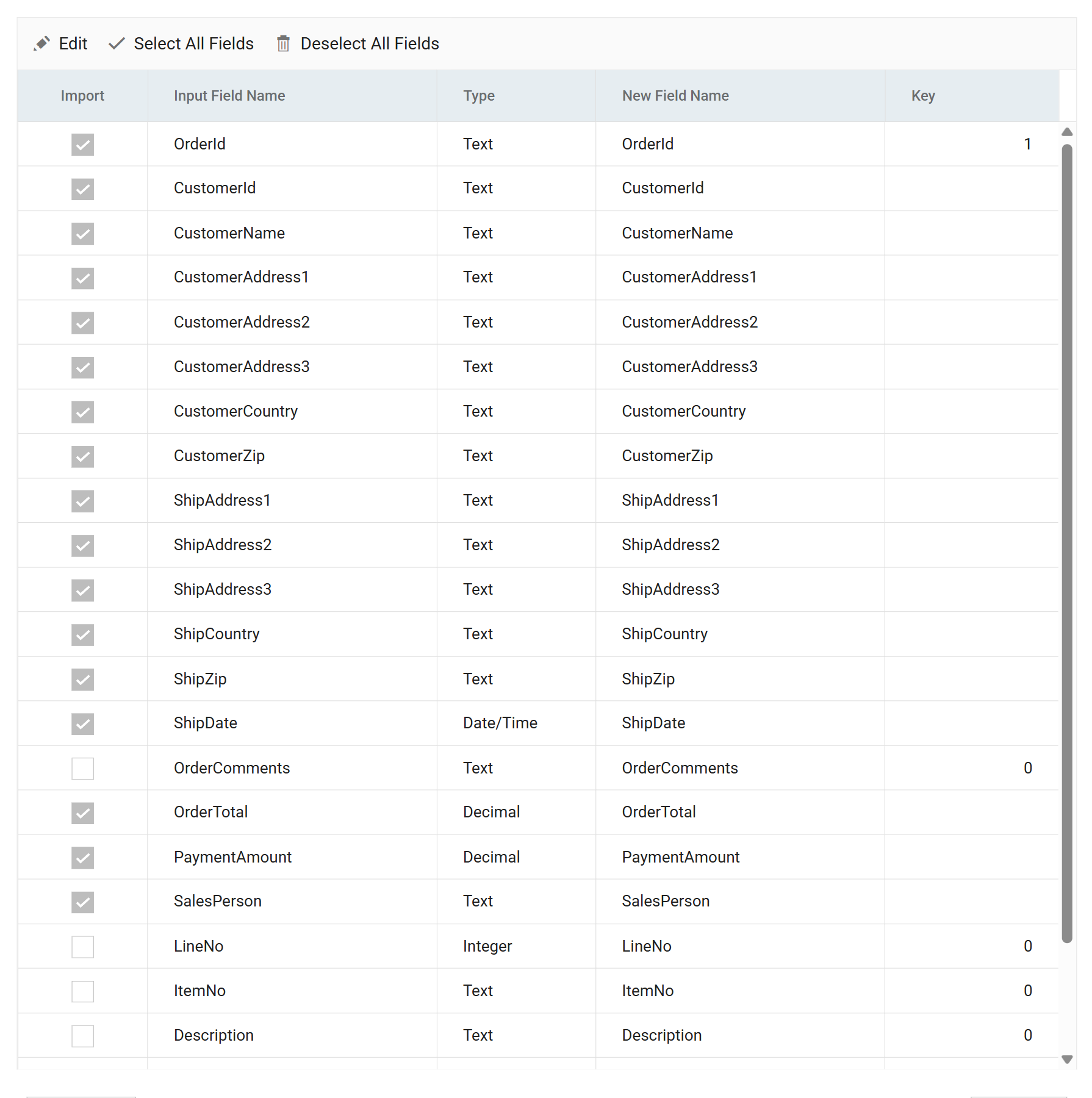Uncheck the CustomerId import checkbox
Viewport: 1092px width, 1098px height.
click(82, 189)
